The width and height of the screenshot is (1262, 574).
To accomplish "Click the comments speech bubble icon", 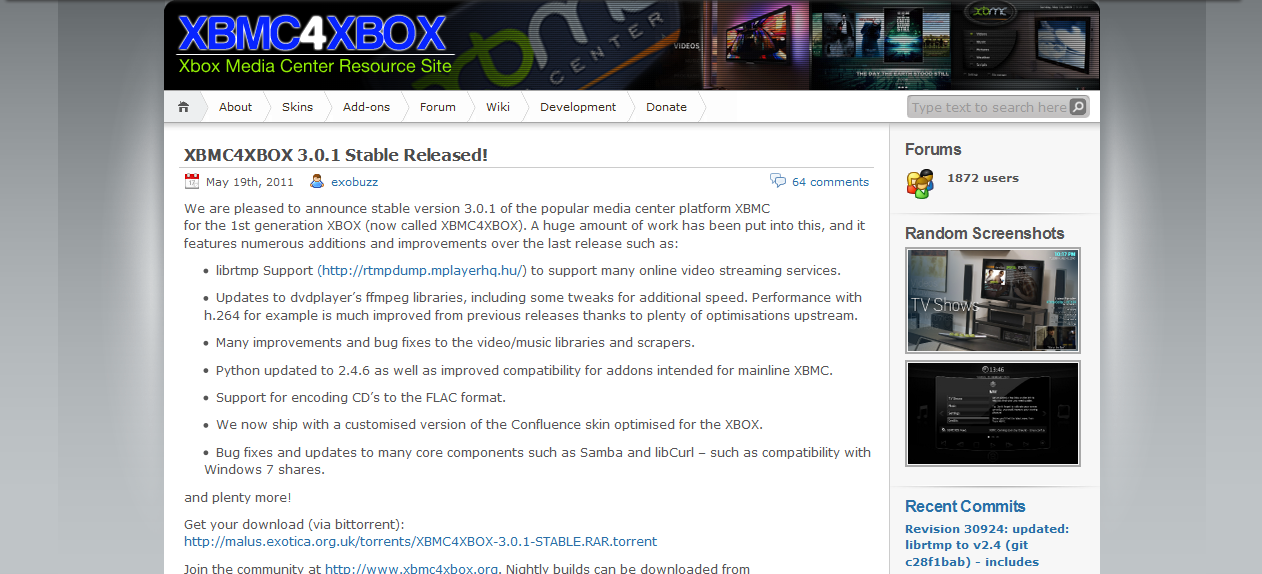I will 778,181.
